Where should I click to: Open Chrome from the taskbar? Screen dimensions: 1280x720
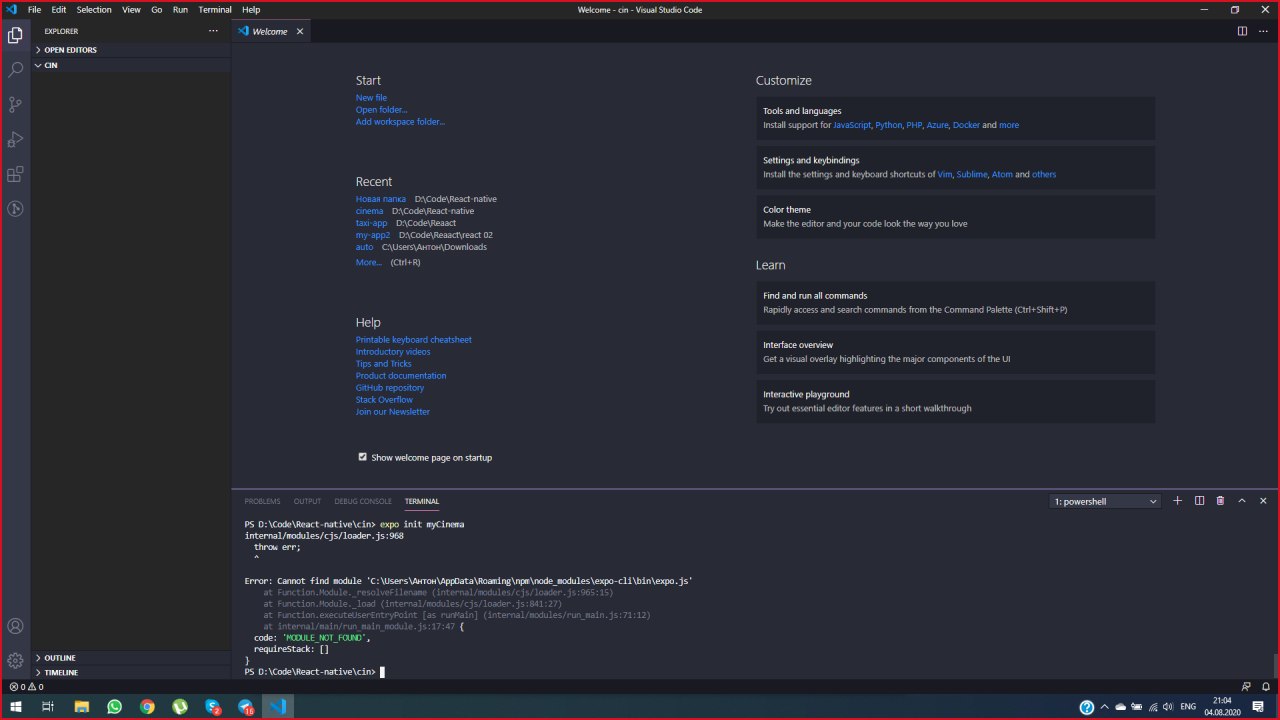[x=147, y=707]
